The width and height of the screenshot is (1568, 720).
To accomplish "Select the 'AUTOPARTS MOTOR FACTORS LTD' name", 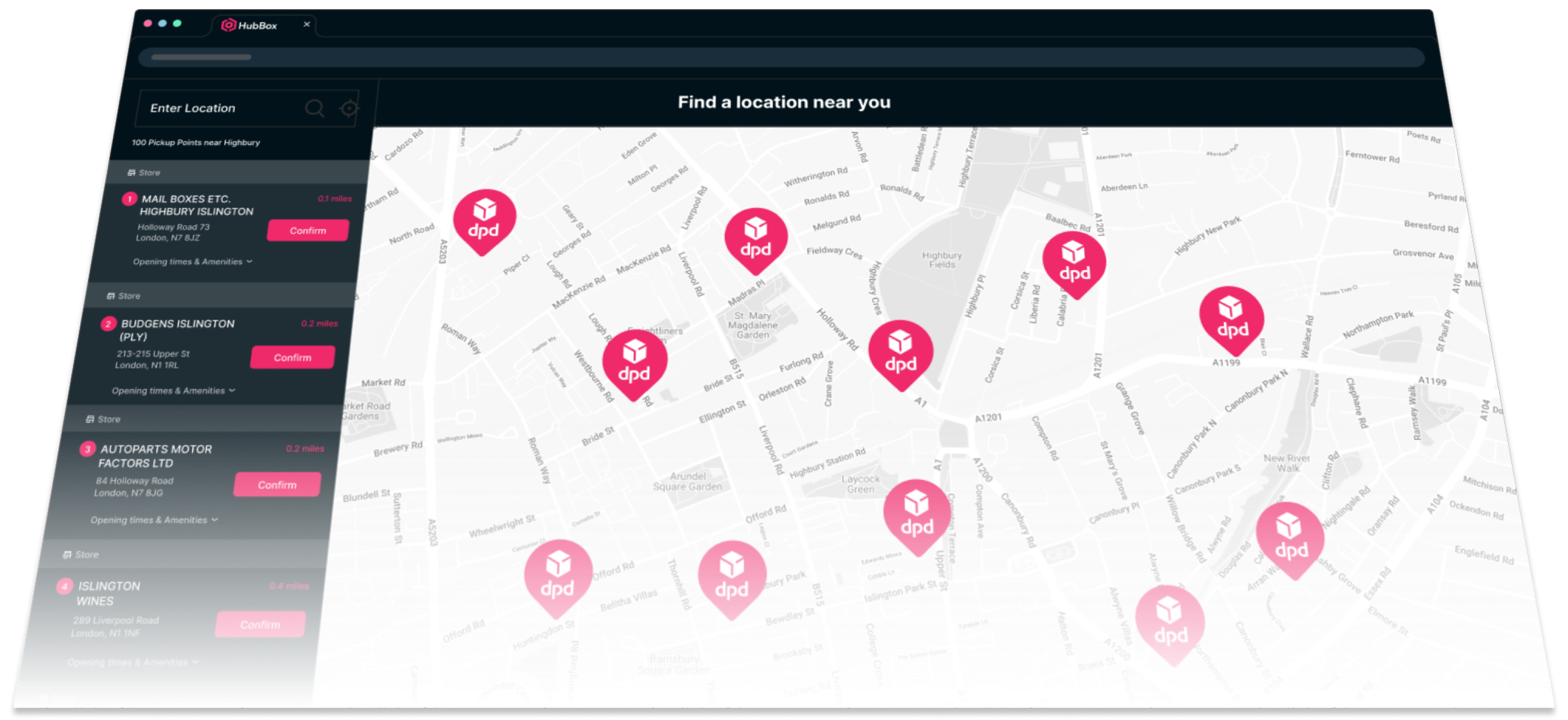I will tap(155, 456).
